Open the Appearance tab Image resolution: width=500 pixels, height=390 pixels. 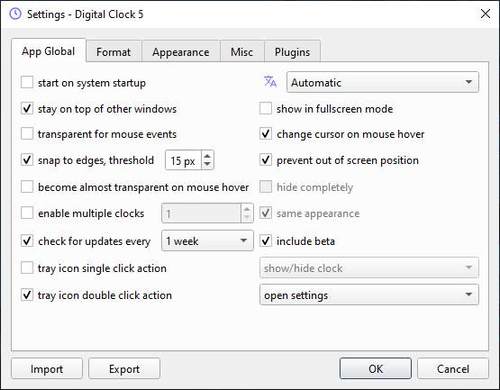(181, 52)
